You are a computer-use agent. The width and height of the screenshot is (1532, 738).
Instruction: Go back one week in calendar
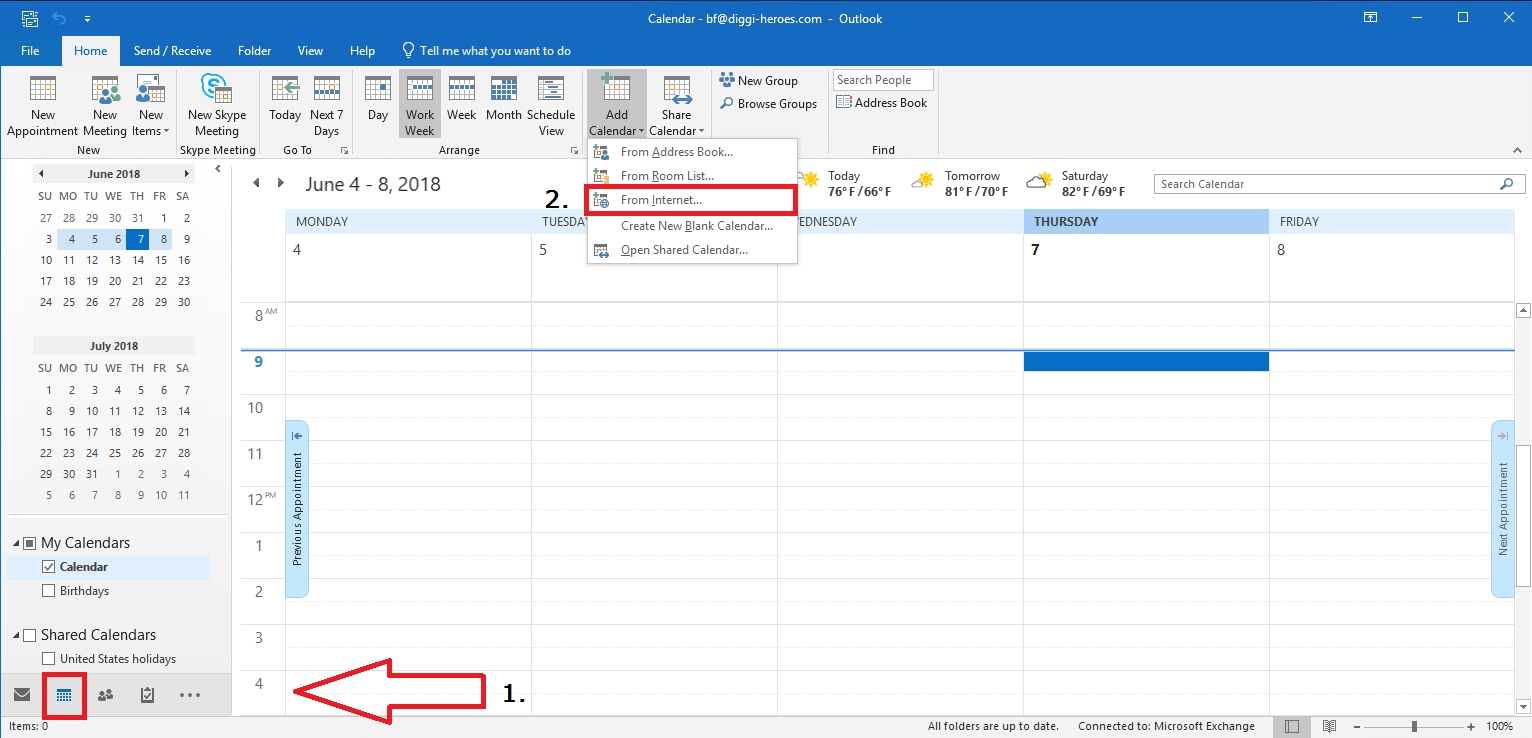(256, 183)
